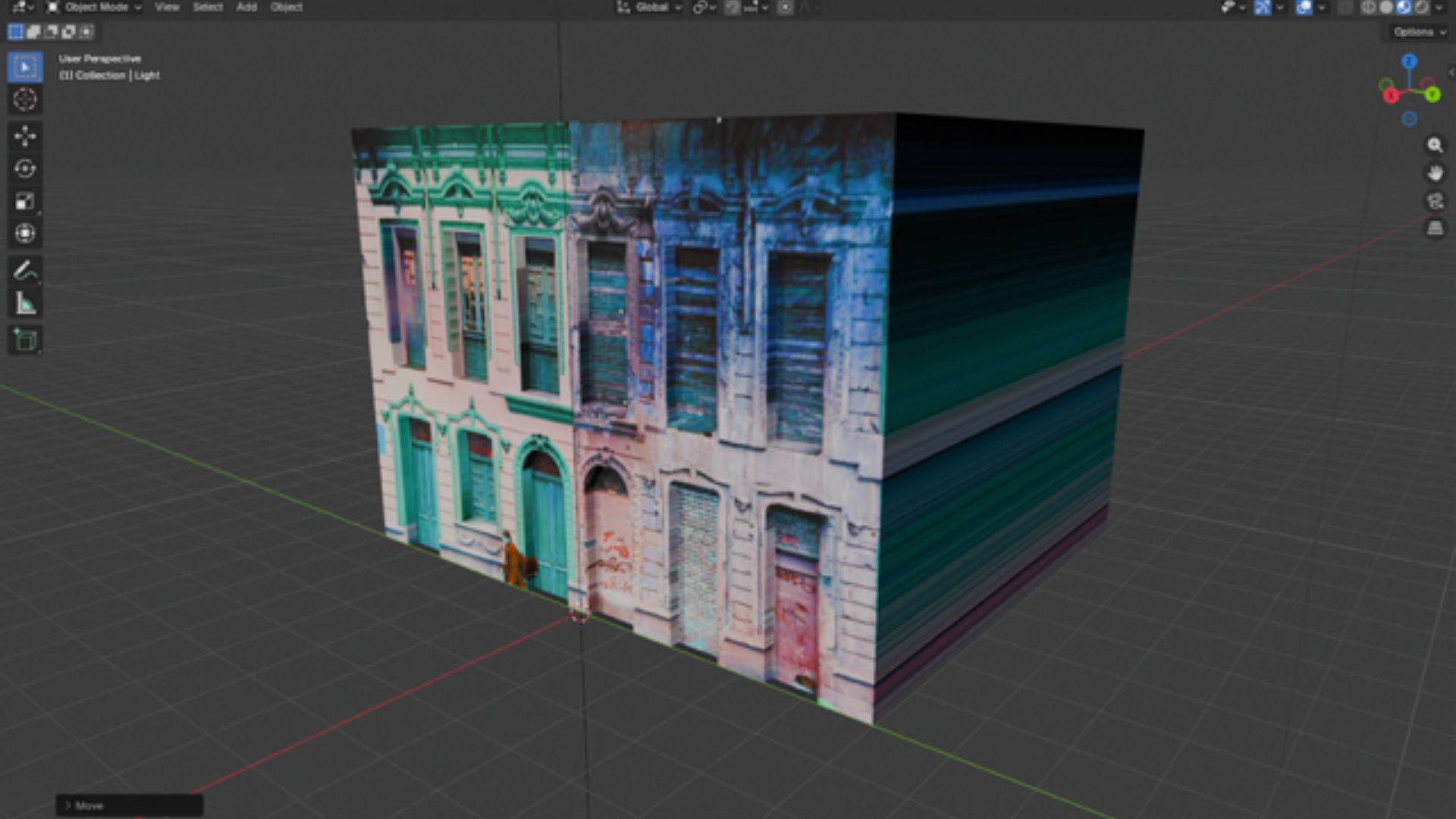This screenshot has height=819, width=1456.
Task: Switch to rendered shading
Action: [1421, 8]
